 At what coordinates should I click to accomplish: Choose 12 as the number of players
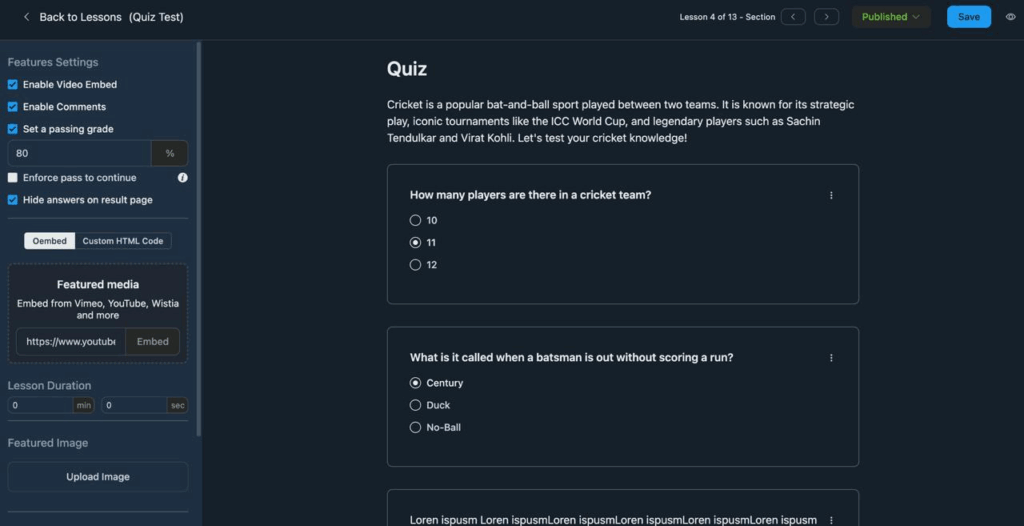coord(416,265)
